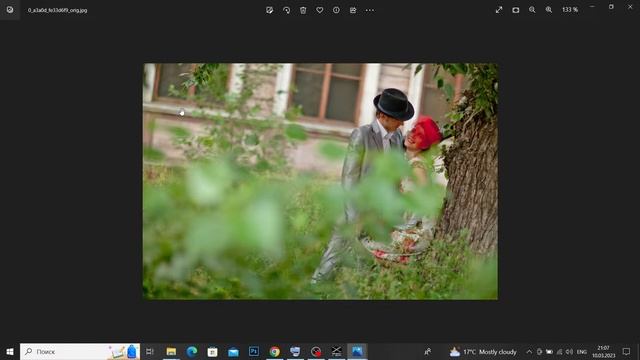This screenshot has height=360, width=640.
Task: Close the Photos window
Action: click(x=630, y=7)
